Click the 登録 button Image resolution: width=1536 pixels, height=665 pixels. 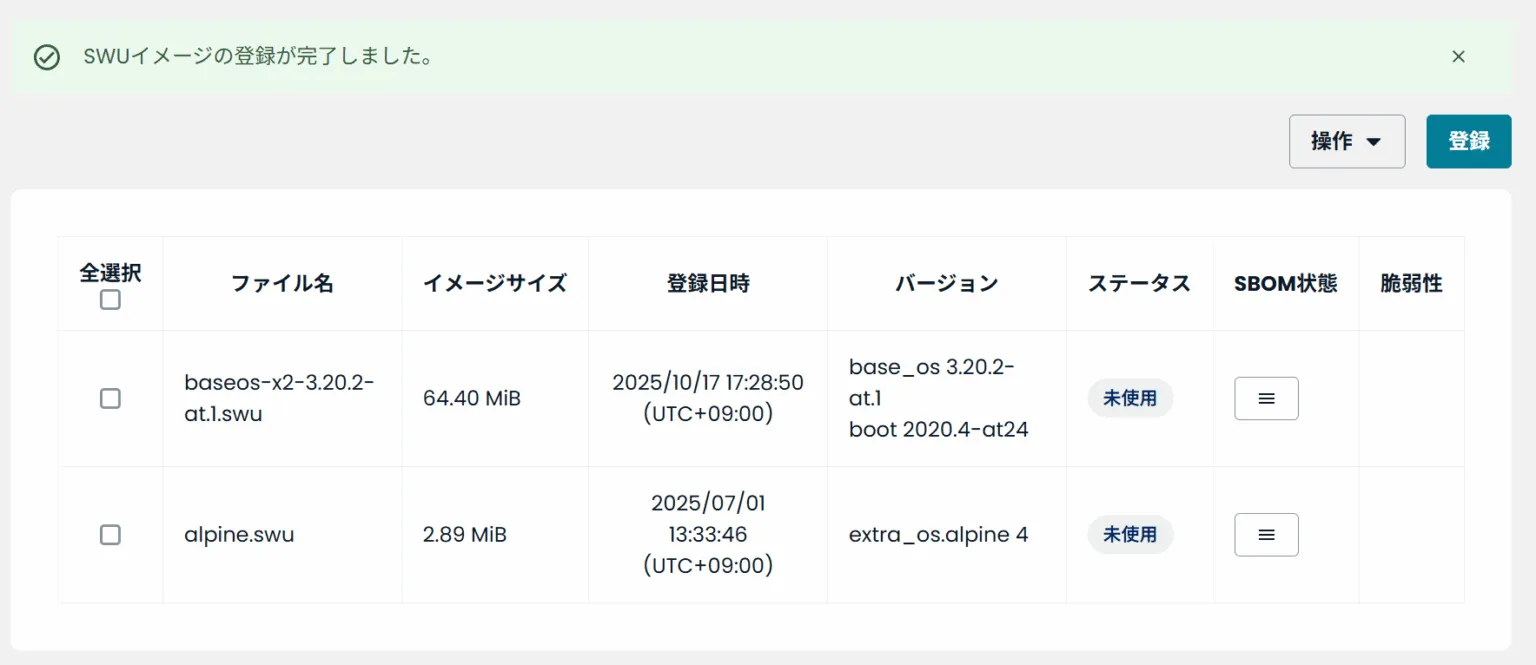(x=1468, y=141)
